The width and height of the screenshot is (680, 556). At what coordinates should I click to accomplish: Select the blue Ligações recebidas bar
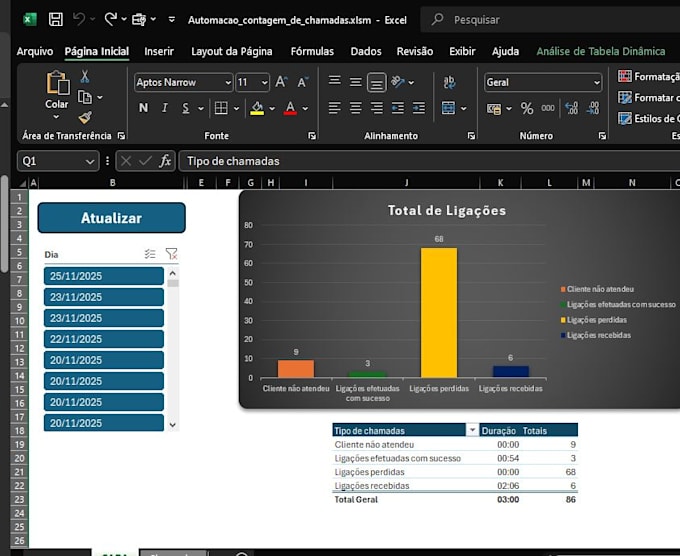[x=510, y=372]
